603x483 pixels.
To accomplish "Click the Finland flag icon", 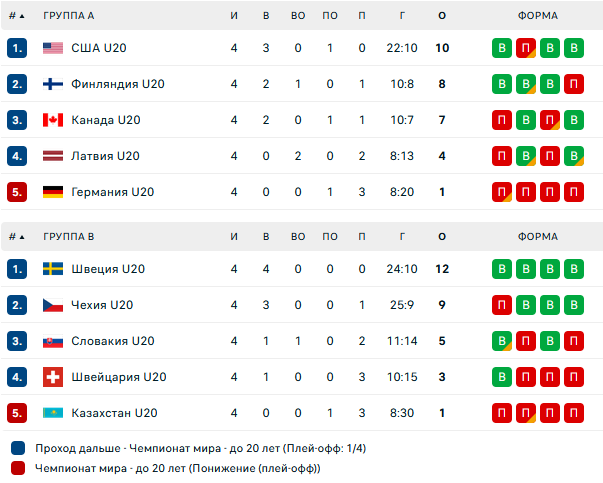I will tap(53, 84).
